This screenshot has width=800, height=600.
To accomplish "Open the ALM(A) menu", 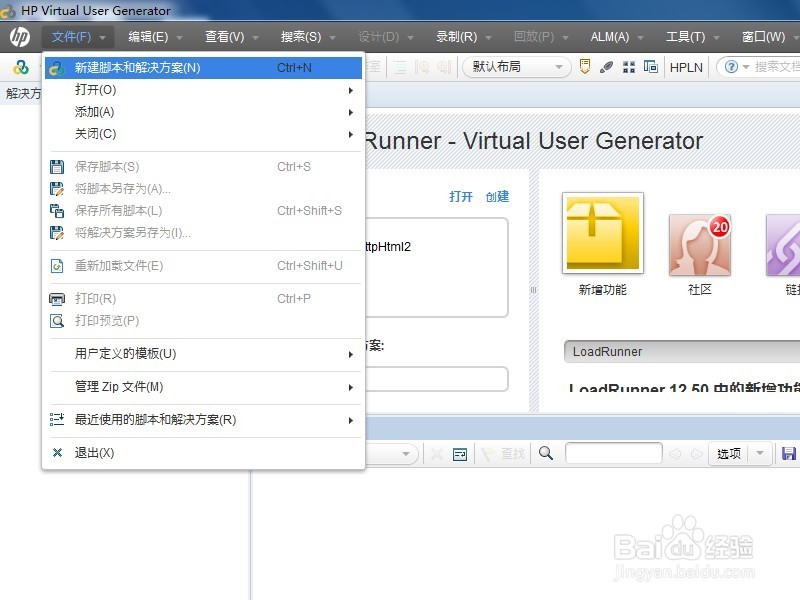I will coord(616,37).
